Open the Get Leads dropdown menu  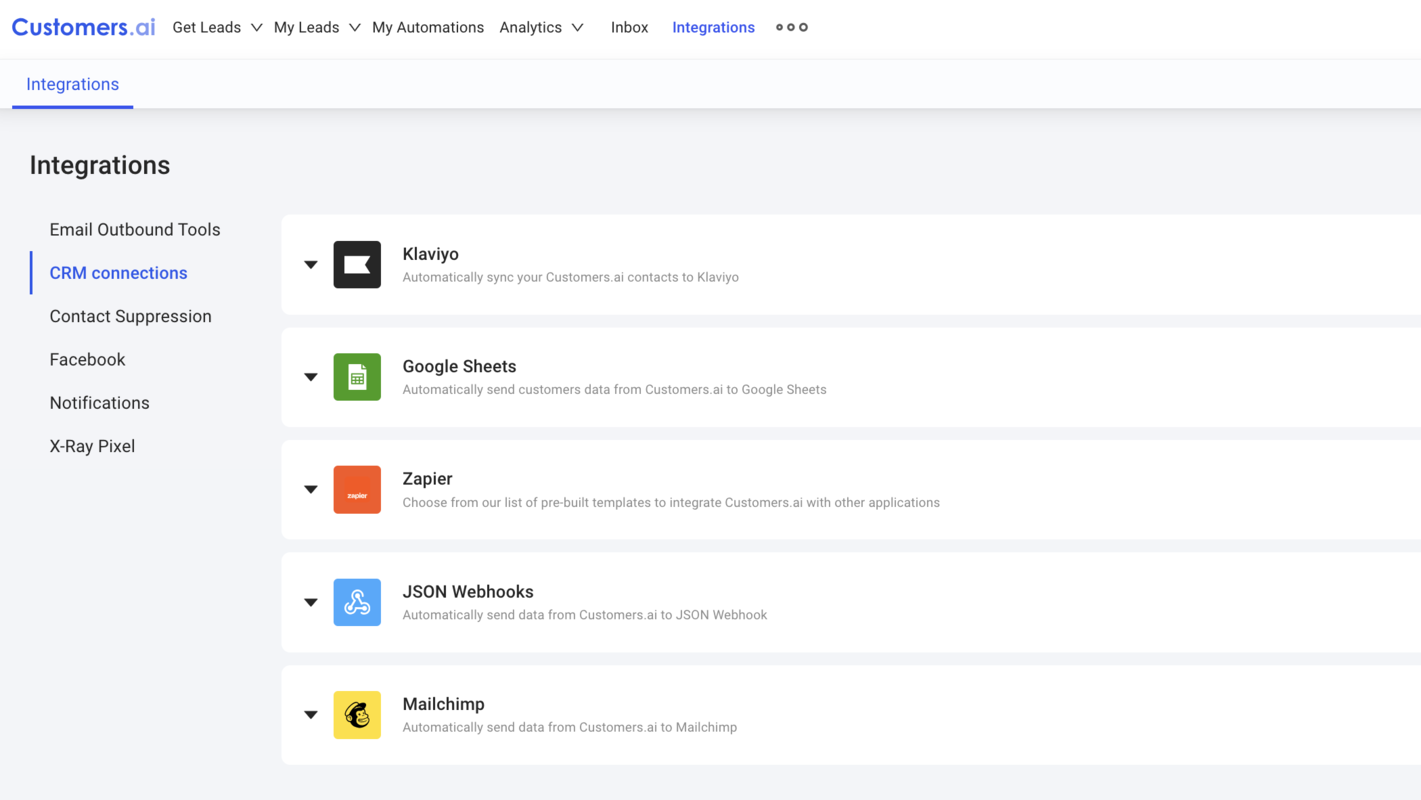[x=216, y=27]
